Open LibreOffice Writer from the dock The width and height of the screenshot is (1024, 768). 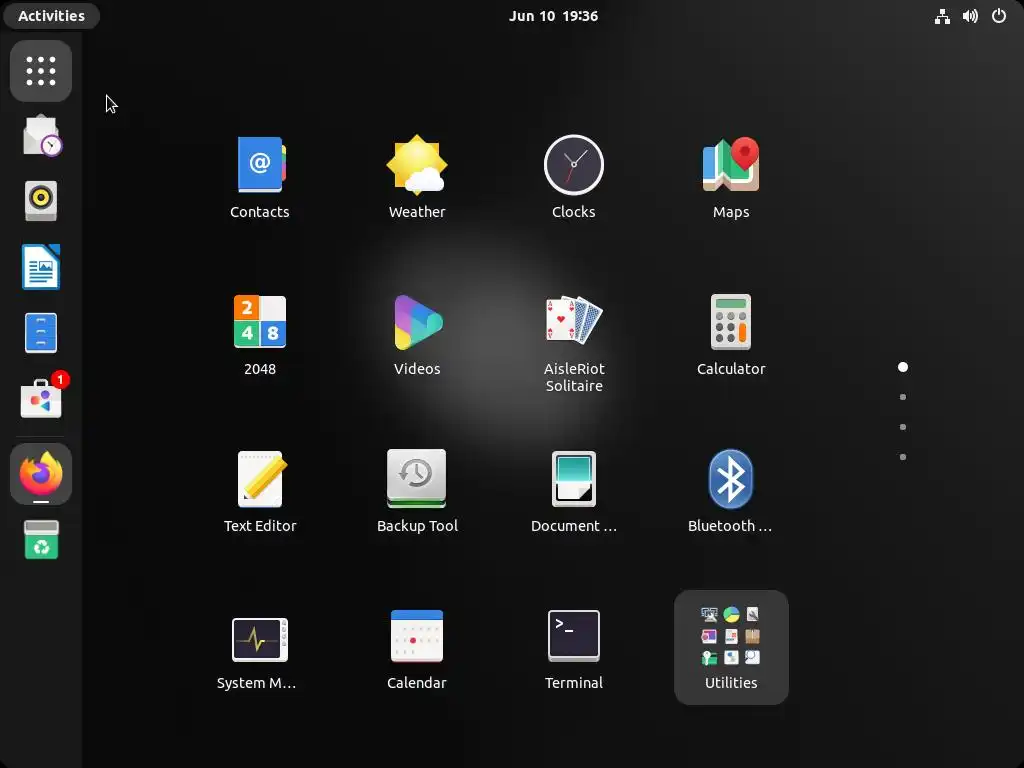point(41,266)
